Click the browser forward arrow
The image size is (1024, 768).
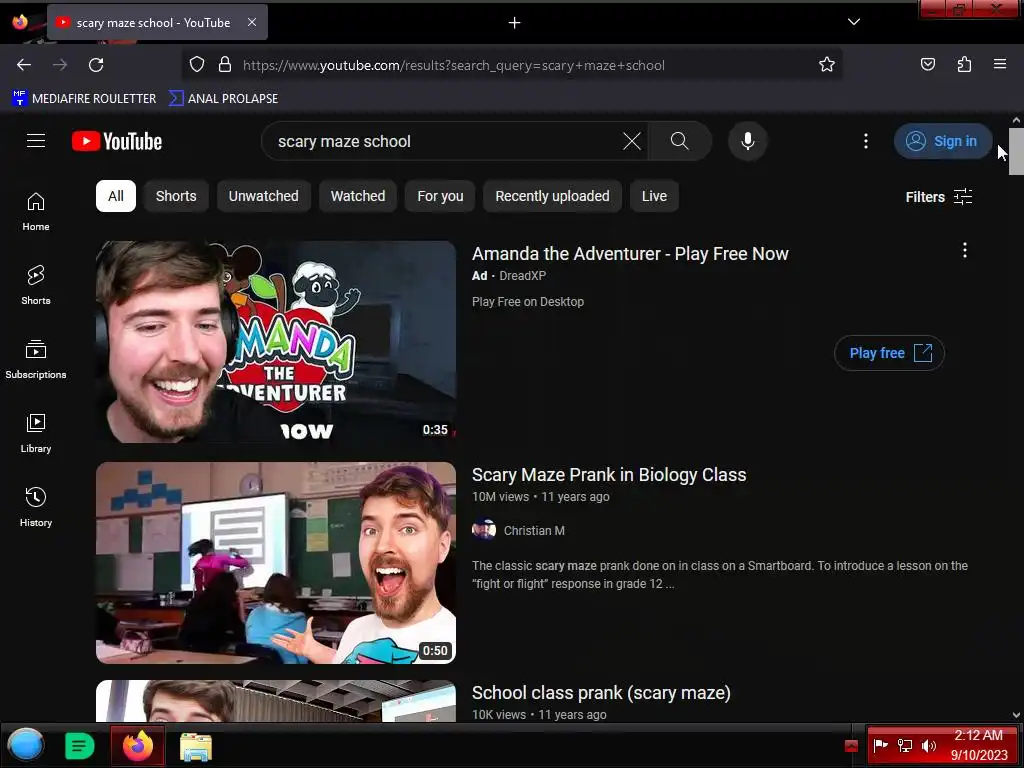[60, 65]
